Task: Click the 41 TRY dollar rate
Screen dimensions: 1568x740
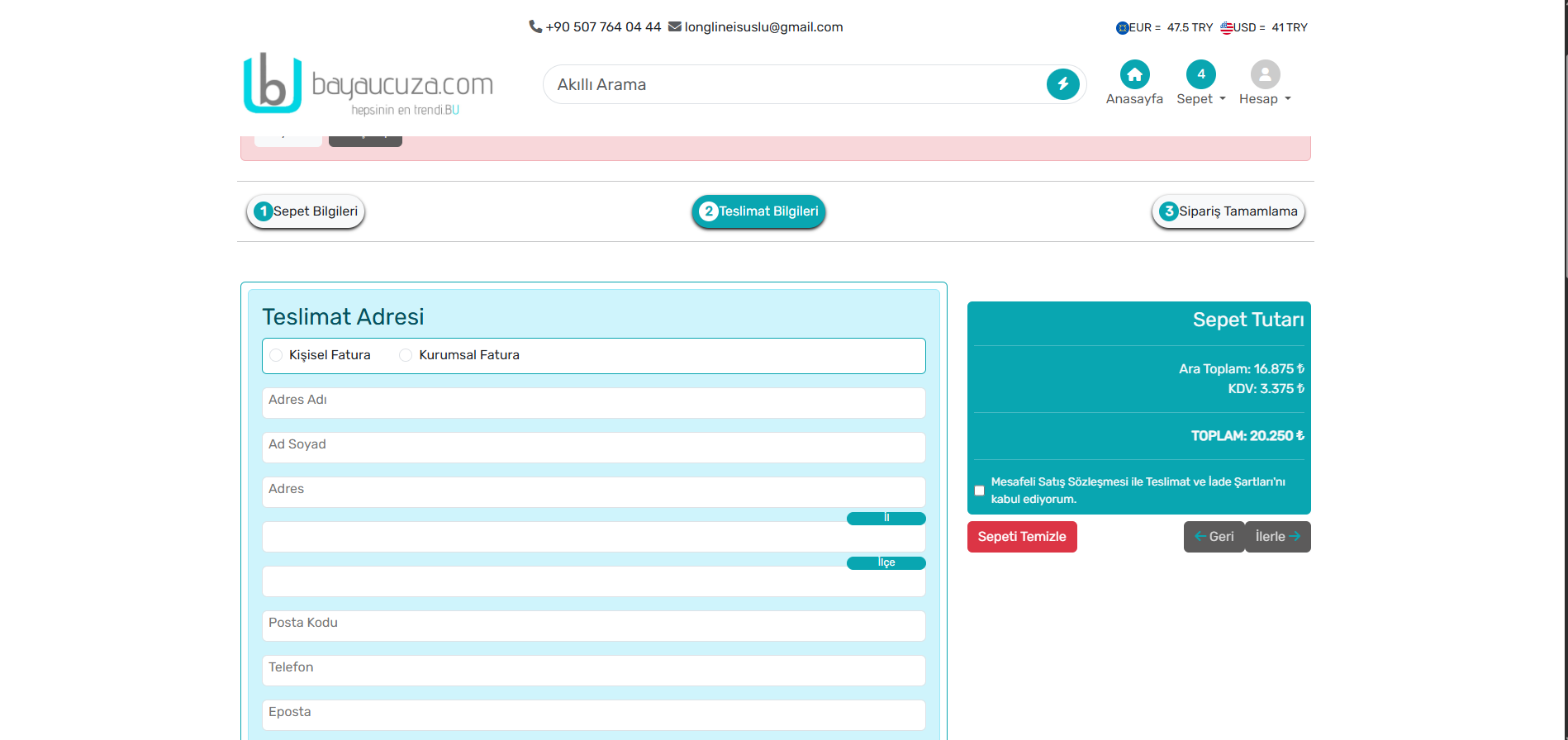Action: (x=1290, y=28)
